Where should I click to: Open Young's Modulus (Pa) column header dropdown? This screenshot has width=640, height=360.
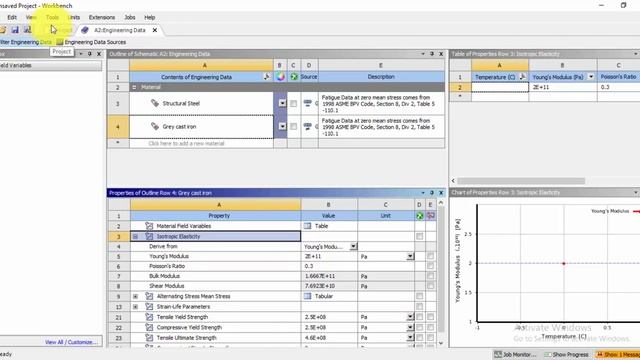click(x=591, y=77)
